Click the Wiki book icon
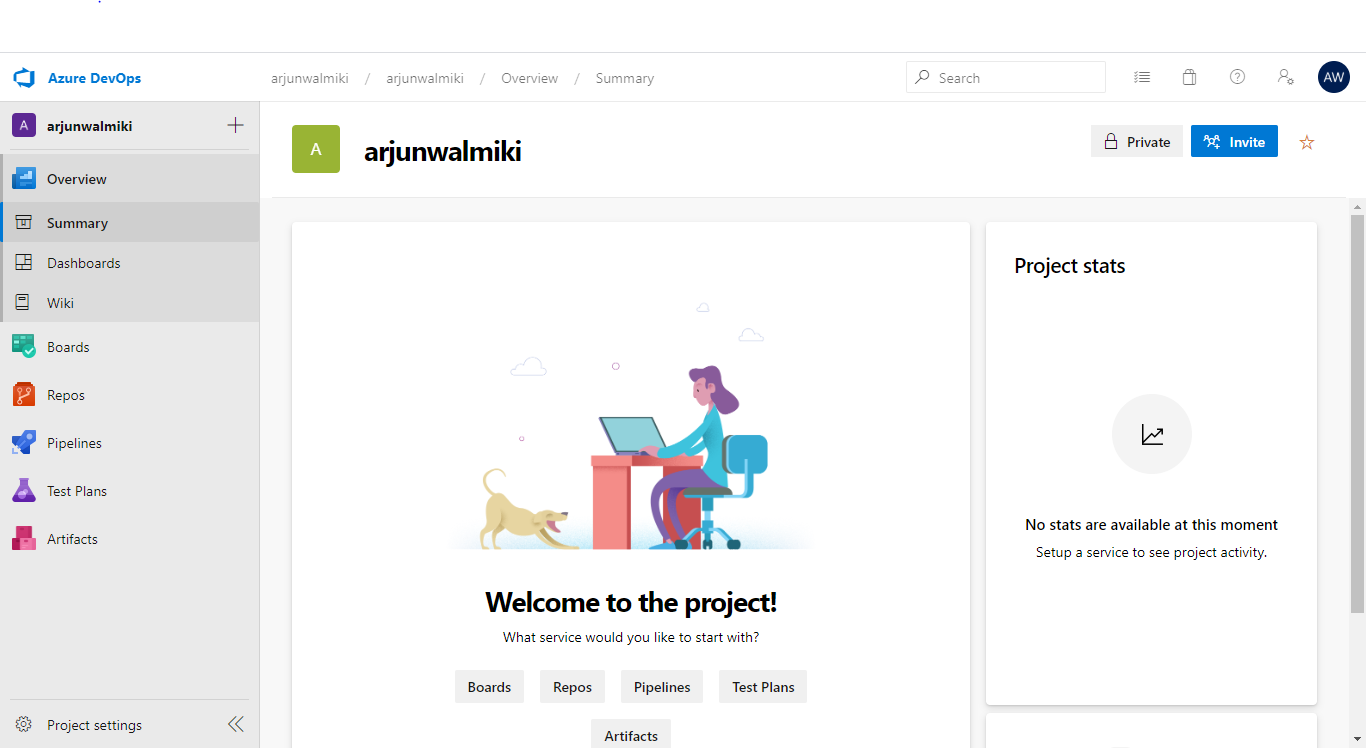This screenshot has height=748, width=1366. pyautogui.click(x=23, y=302)
